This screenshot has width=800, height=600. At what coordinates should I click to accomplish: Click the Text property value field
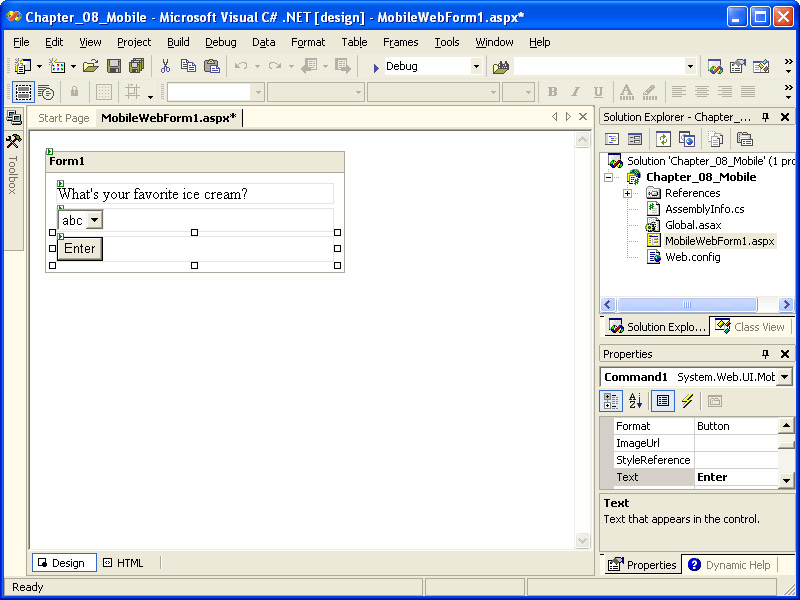tap(735, 477)
